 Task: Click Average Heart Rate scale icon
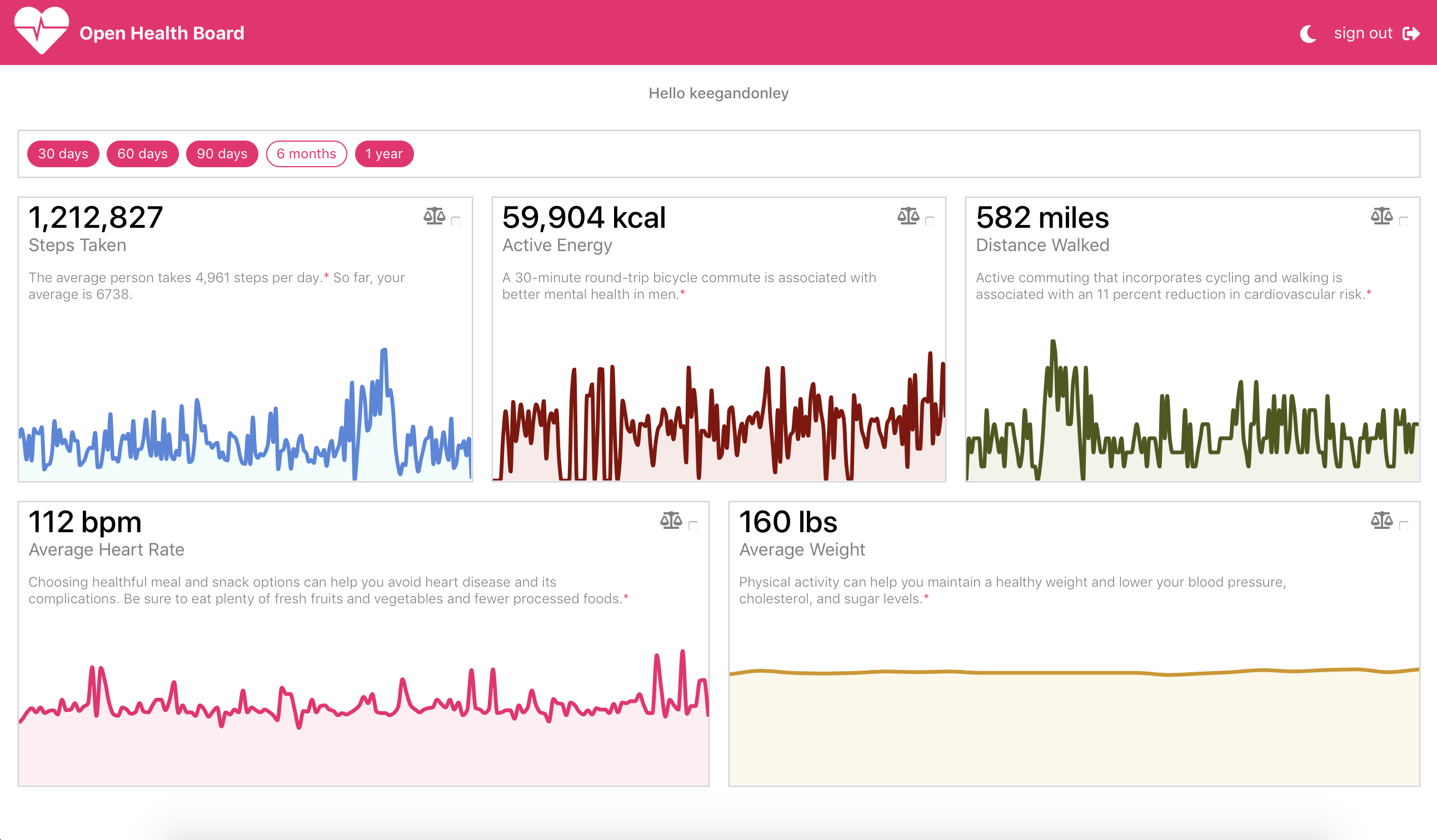coord(671,521)
